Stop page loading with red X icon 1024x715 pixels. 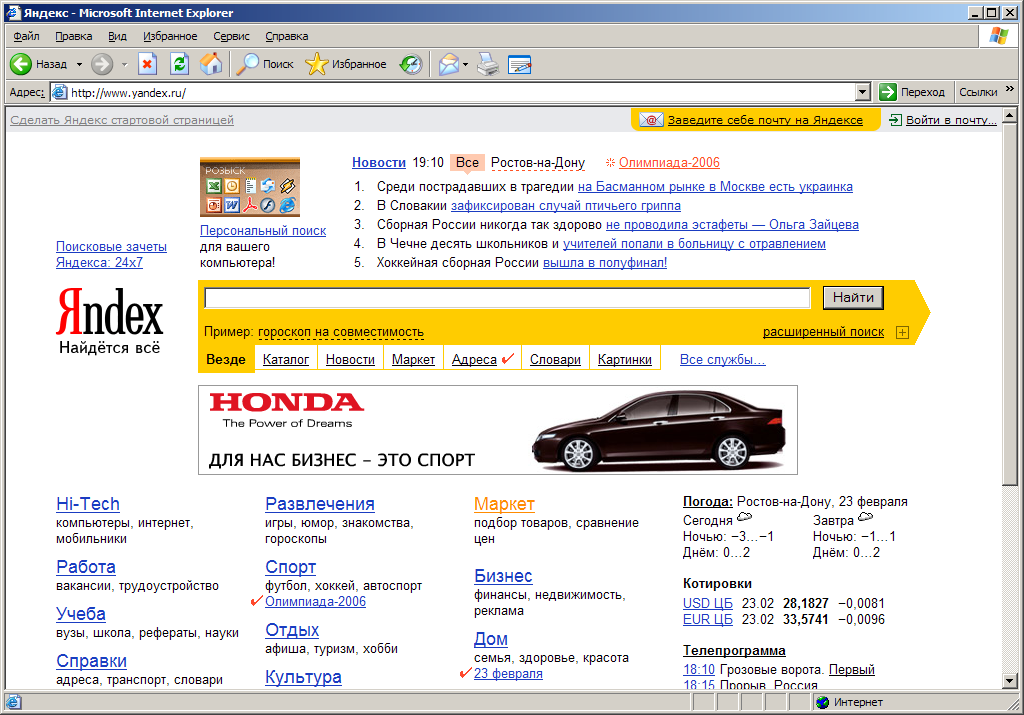click(x=148, y=64)
